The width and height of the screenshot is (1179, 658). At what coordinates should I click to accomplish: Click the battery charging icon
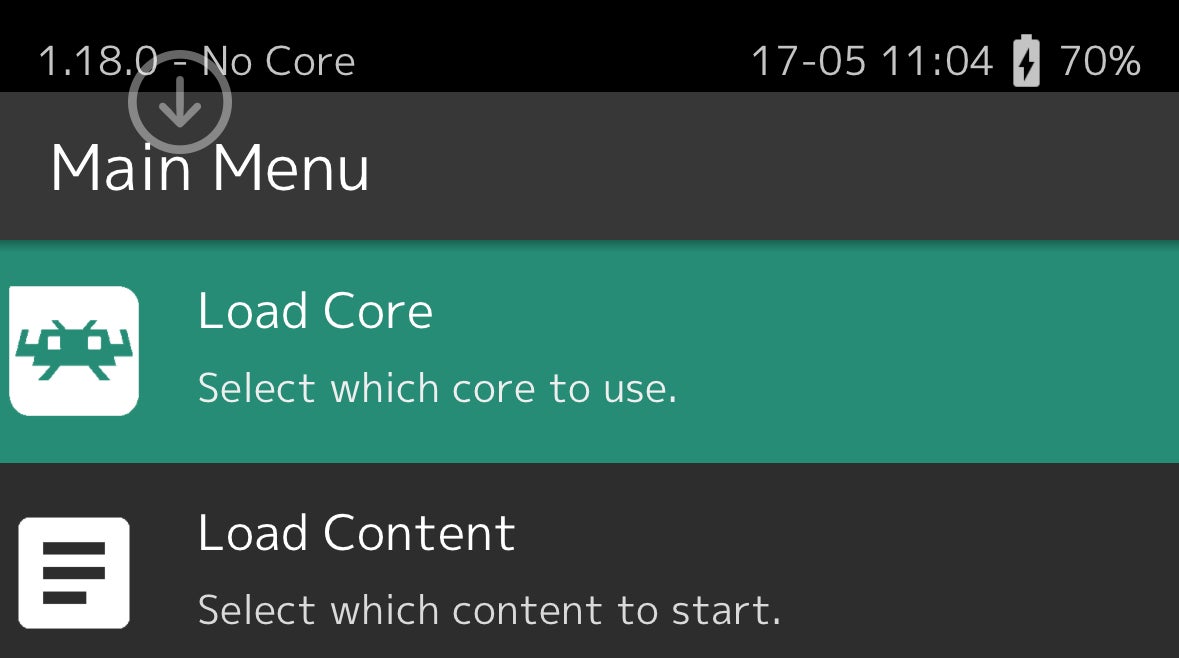(1026, 62)
